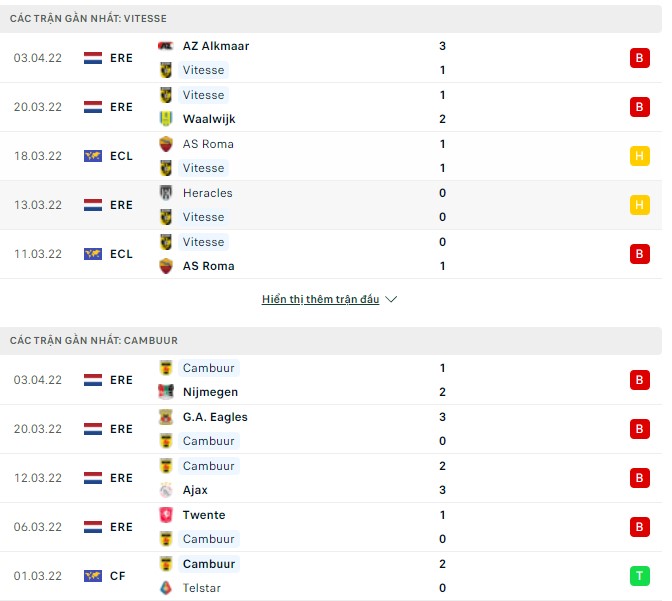Click the Heracles team crest icon
The image size is (672, 601).
(x=166, y=193)
